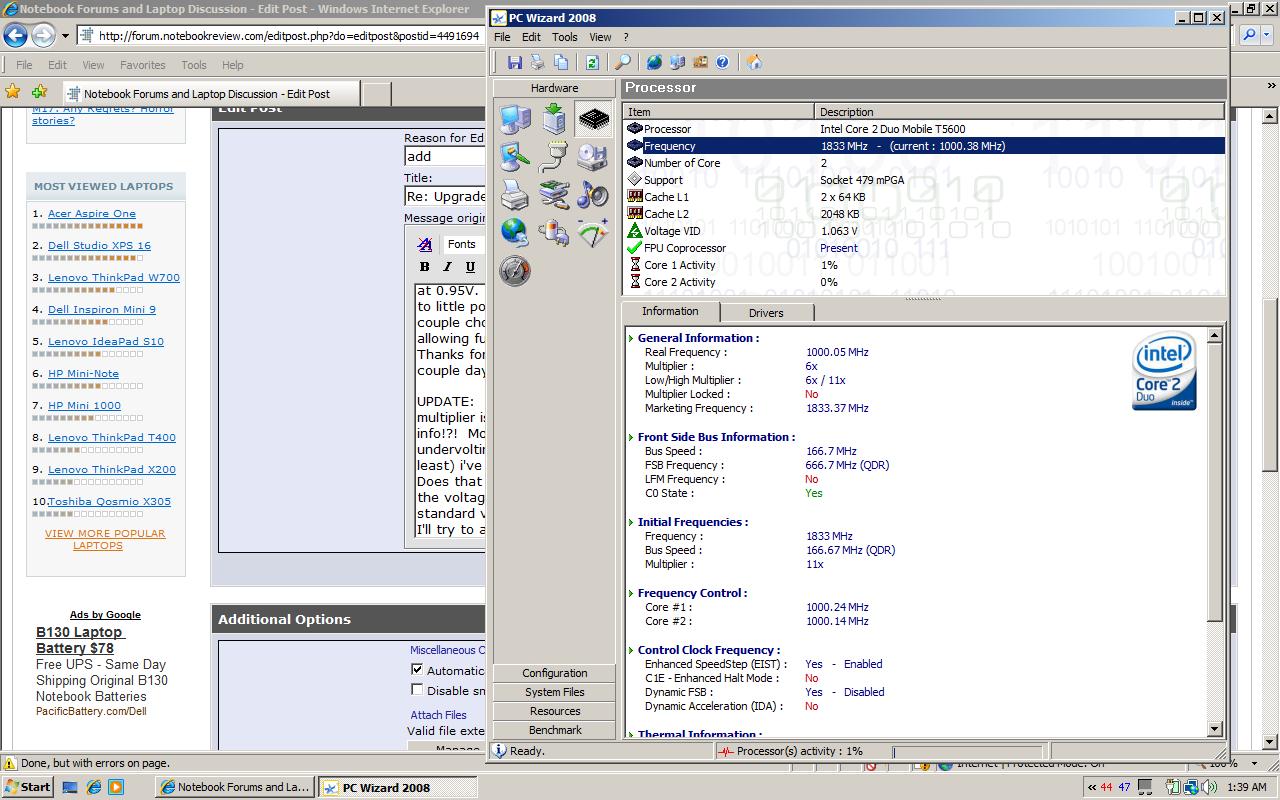Open the View menu in PC Wizard
Viewport: 1280px width, 800px height.
click(600, 37)
